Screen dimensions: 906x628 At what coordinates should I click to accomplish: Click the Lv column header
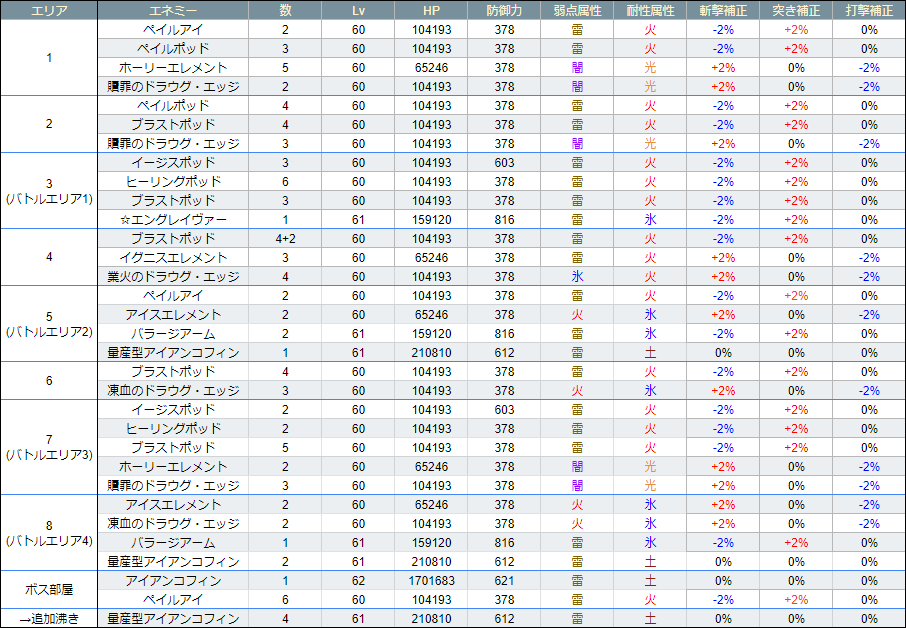358,10
